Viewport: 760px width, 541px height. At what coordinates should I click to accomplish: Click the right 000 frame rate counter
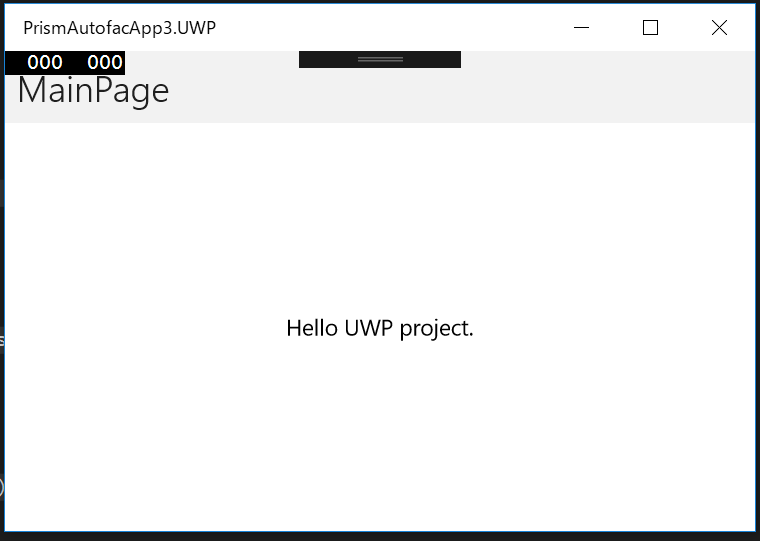105,62
